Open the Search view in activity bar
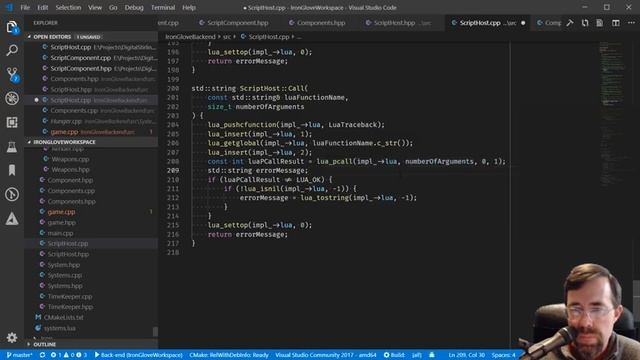Viewport: 640px width, 360px height. [12, 51]
